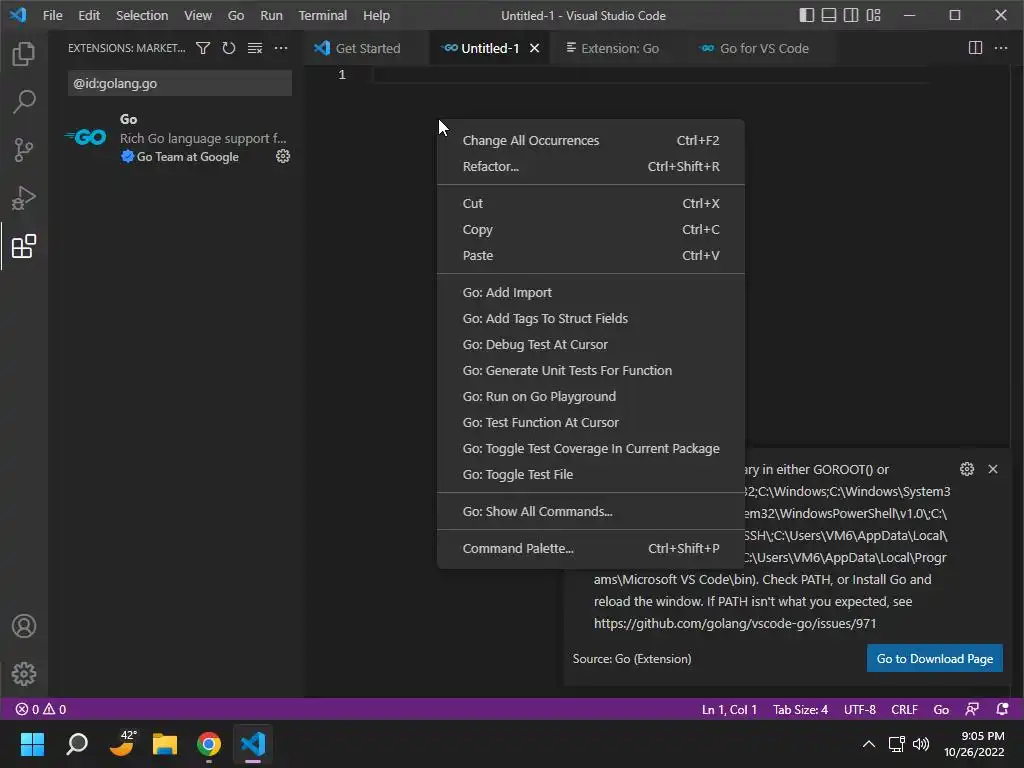Open the vscode-go issues 971 link

735,624
